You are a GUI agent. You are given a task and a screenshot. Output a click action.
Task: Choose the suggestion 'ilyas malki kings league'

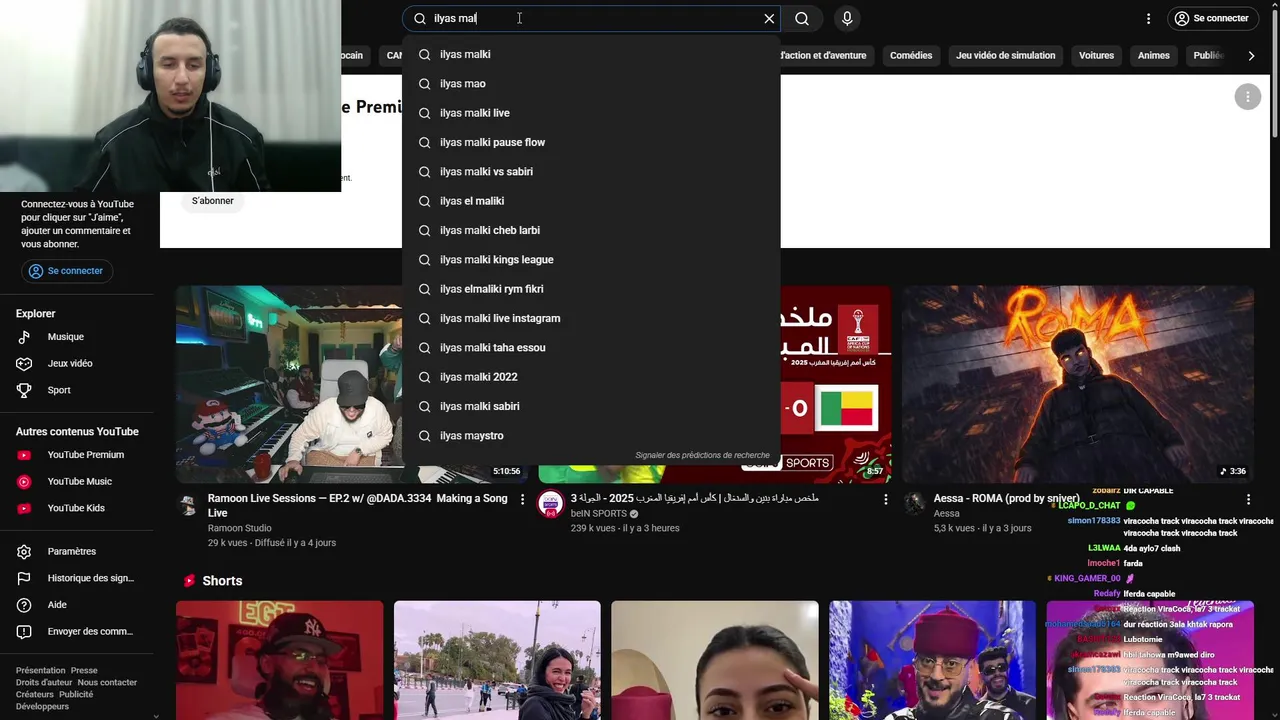[591, 260]
